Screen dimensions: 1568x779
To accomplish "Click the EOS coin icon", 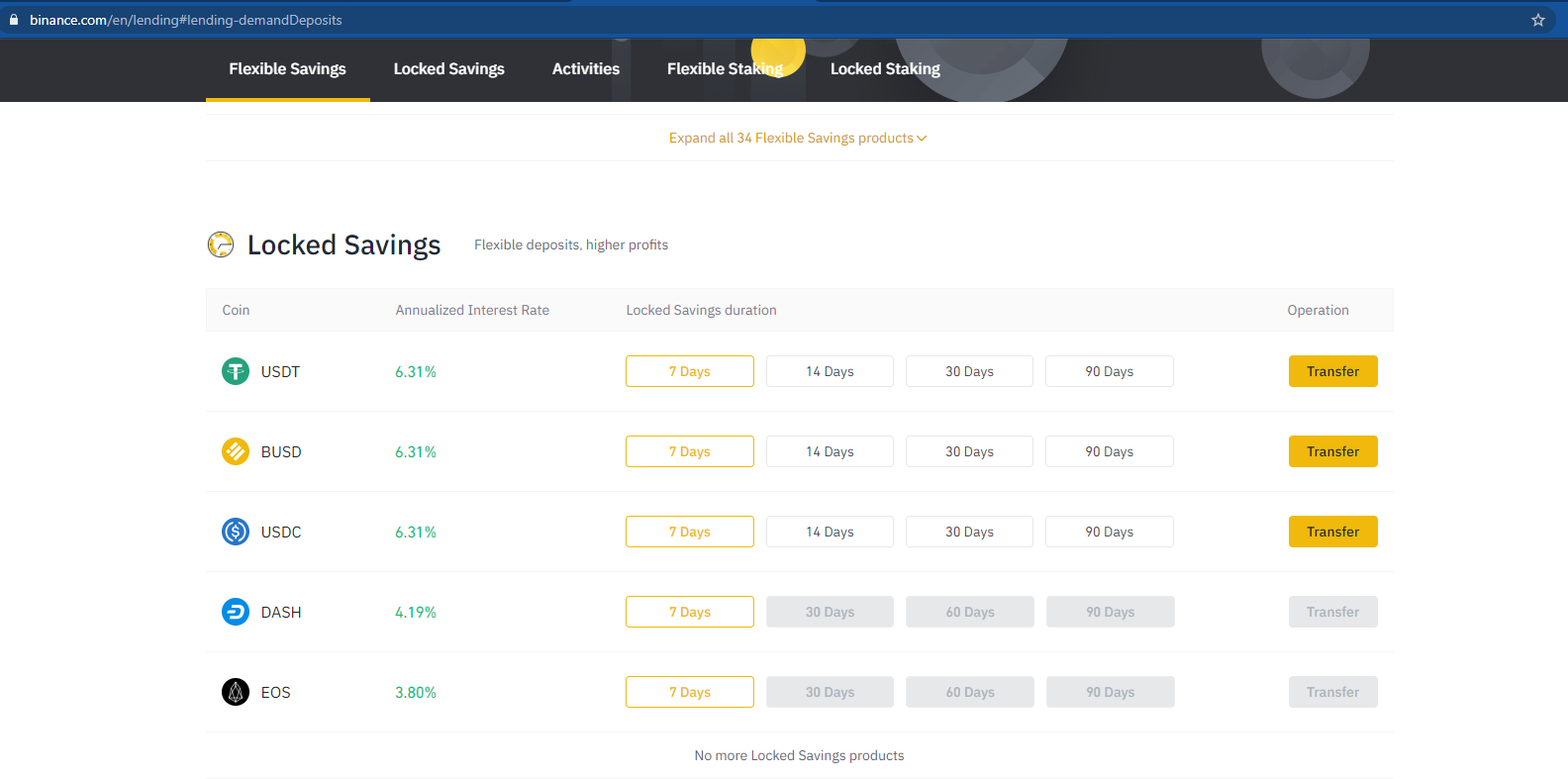I will coord(236,692).
